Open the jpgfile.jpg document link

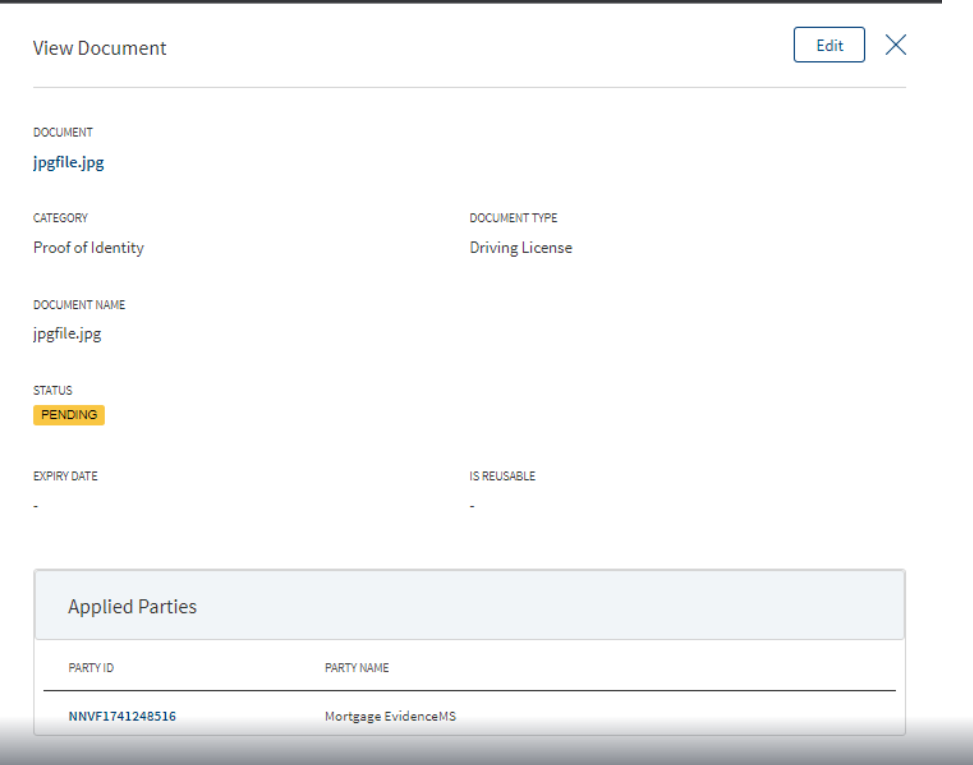click(x=68, y=163)
